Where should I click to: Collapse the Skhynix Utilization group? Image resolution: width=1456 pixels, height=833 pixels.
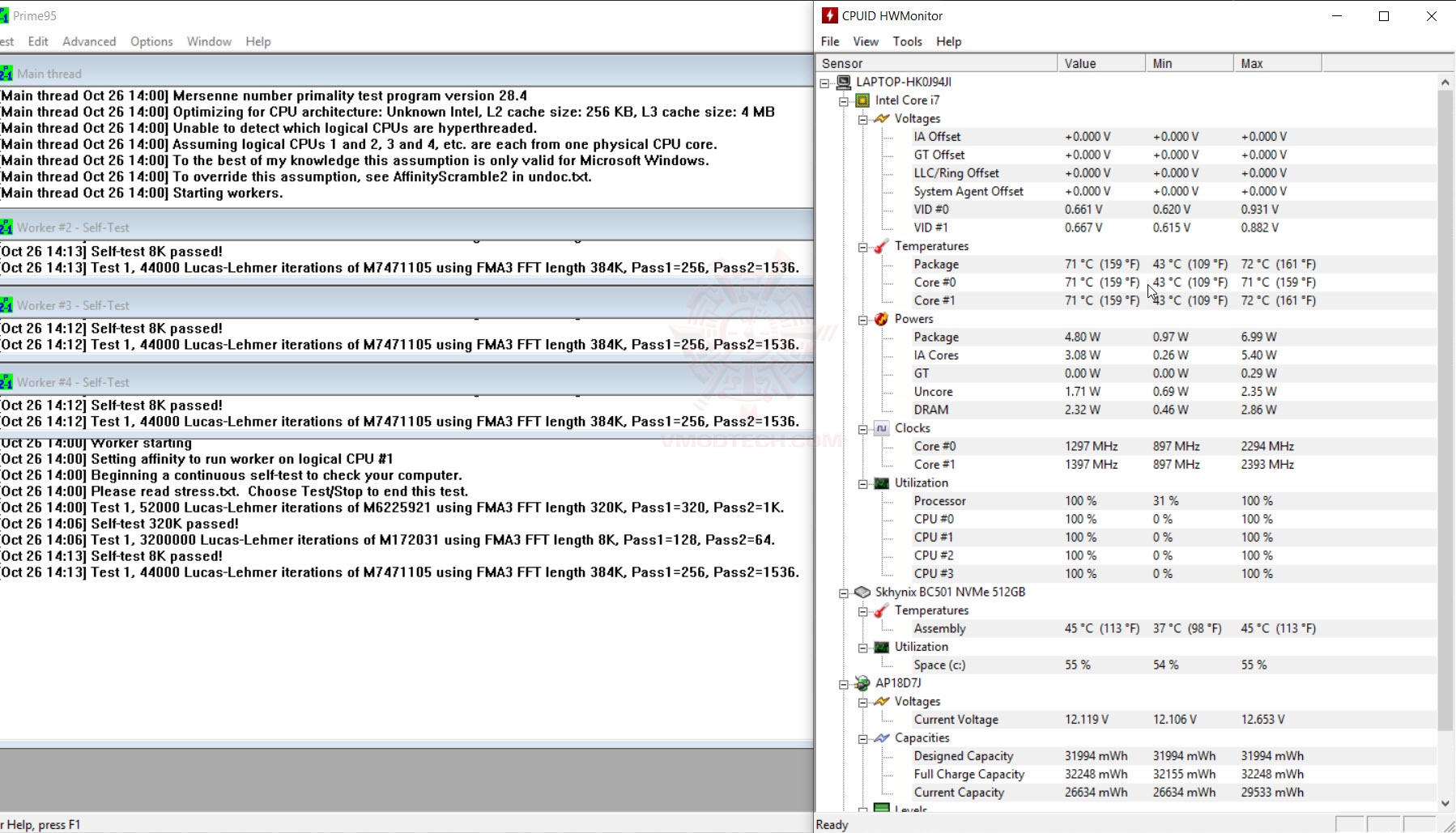pyautogui.click(x=863, y=648)
